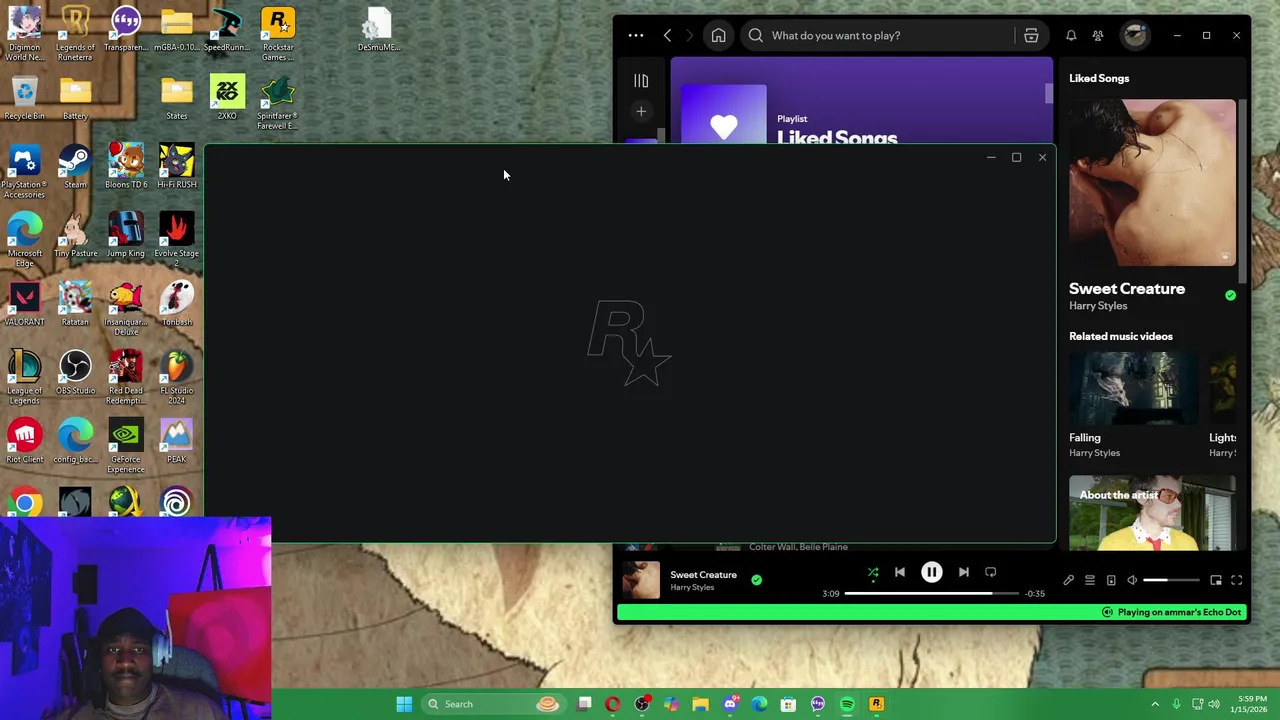Open Harry Styles link under now-playing title
The image size is (1280, 720).
click(x=692, y=588)
